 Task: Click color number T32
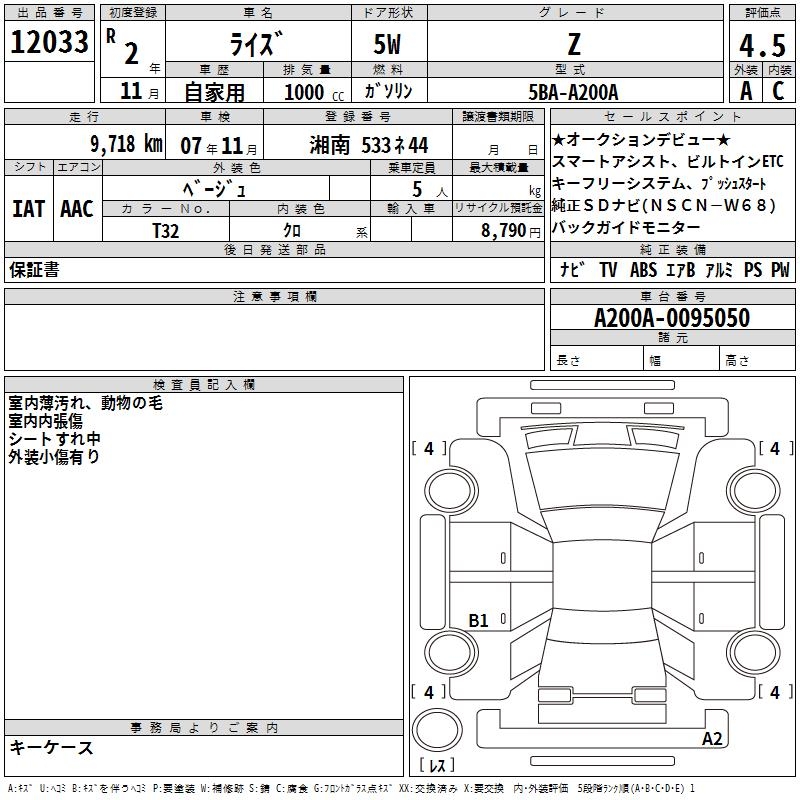click(x=166, y=231)
